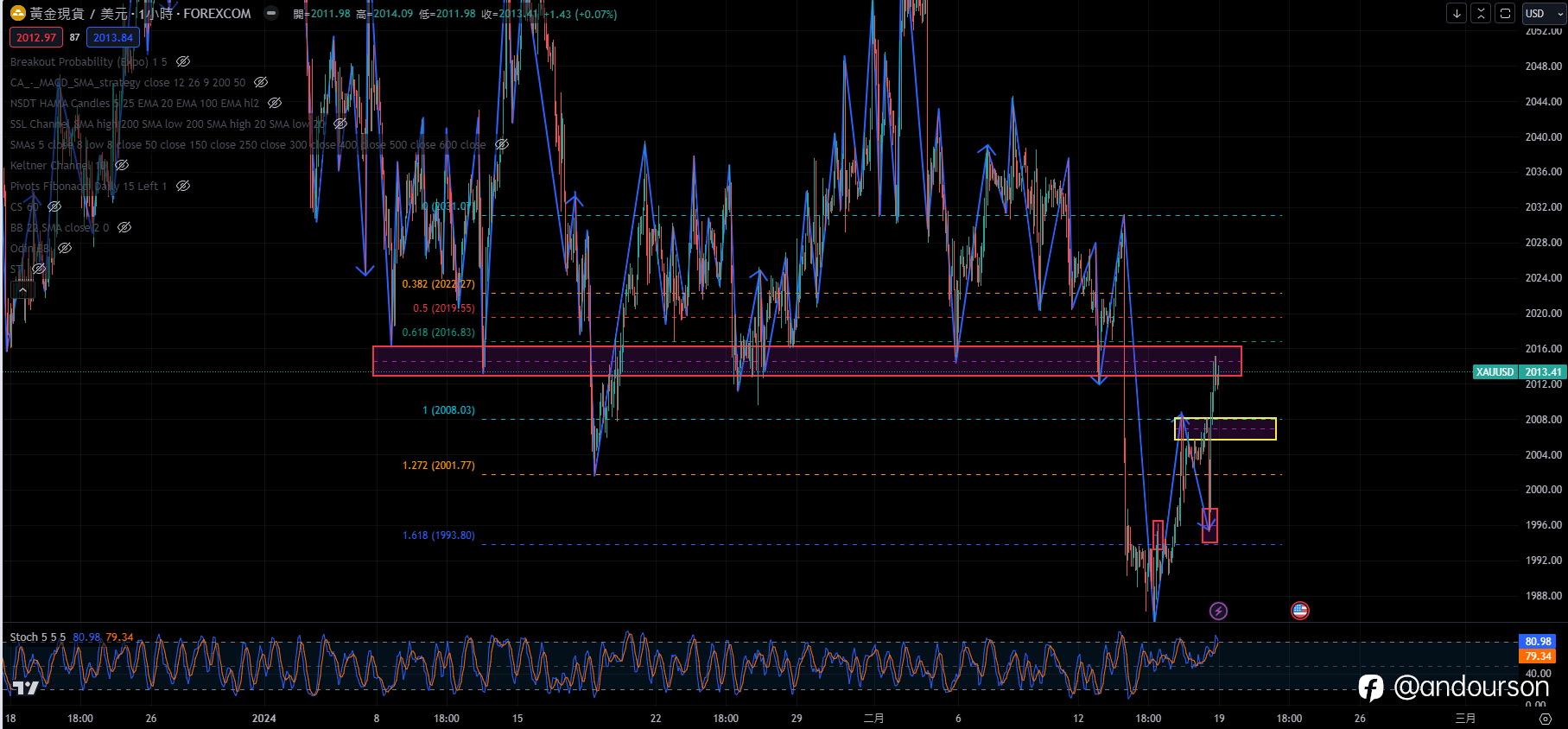1568x729 pixels.
Task: Toggle visibility of Keltner Channel indicator
Action: 122,165
